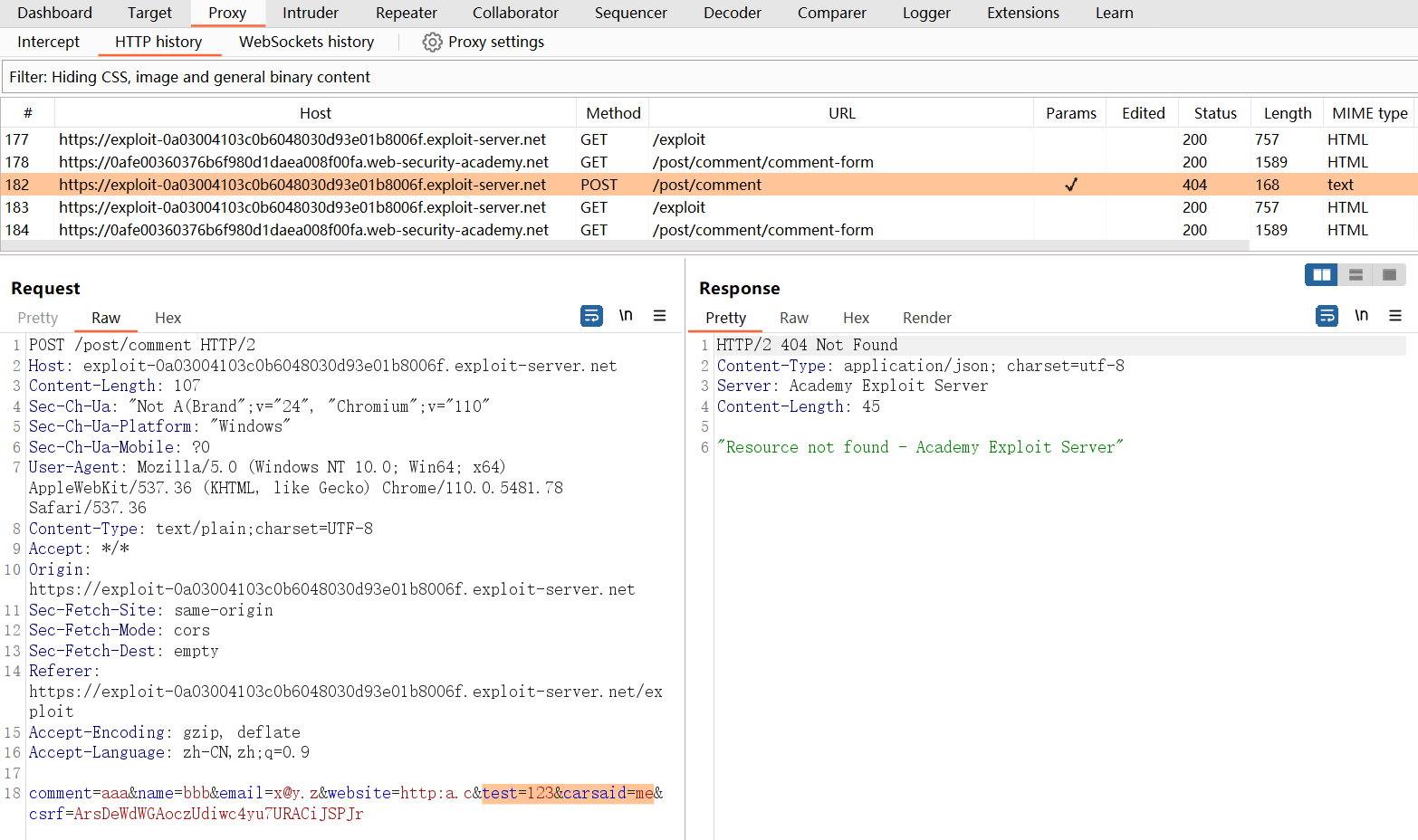Sort history by Status column header
Image resolution: width=1418 pixels, height=840 pixels.
click(x=1214, y=113)
